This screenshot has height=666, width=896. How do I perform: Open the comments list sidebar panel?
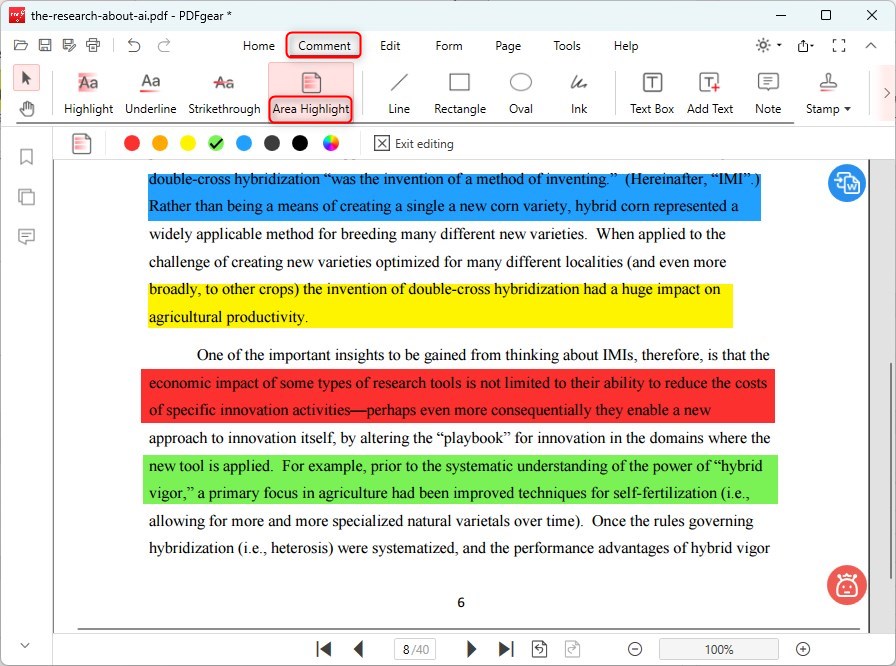click(x=26, y=236)
